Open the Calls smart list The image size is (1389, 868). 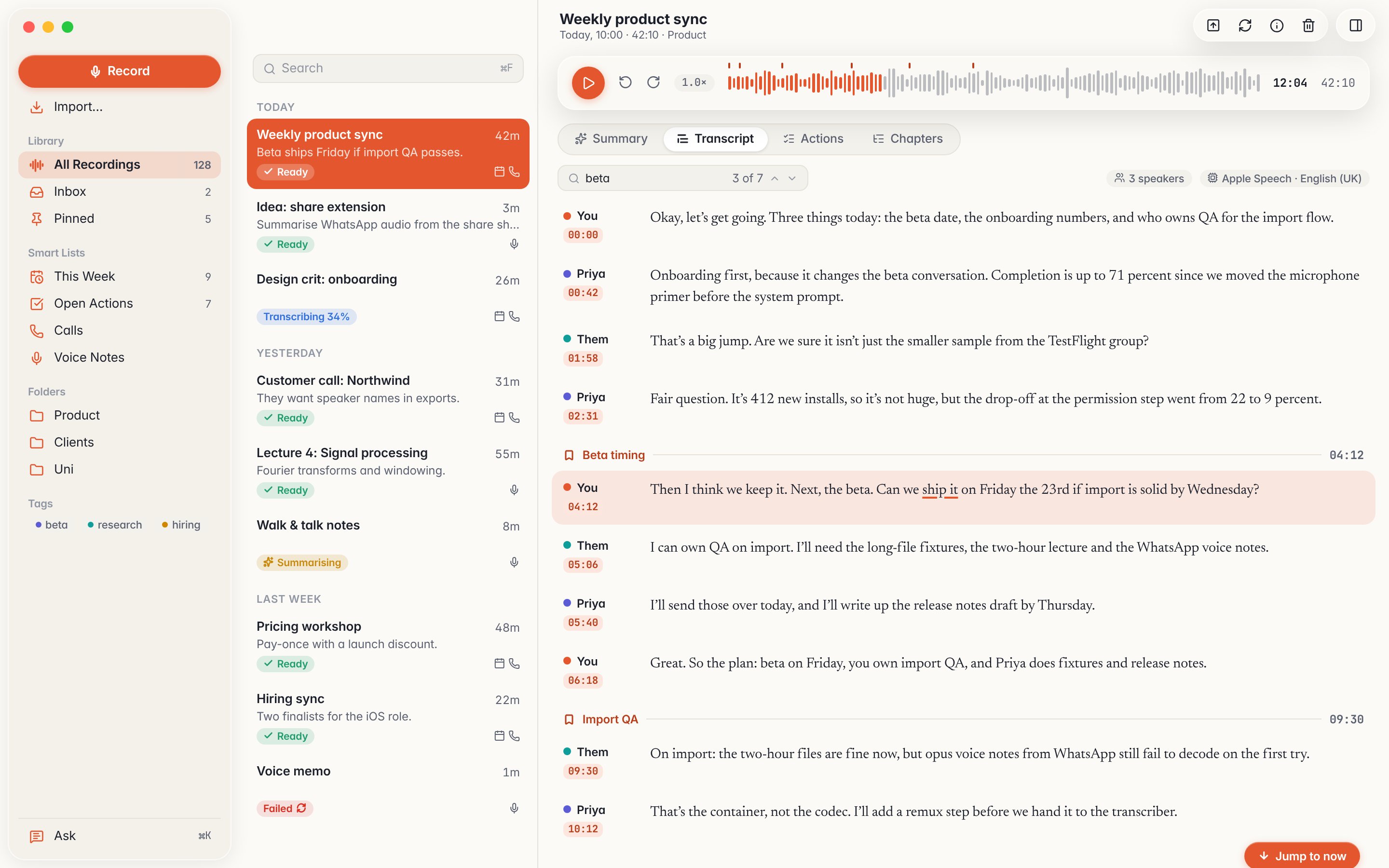[x=120, y=331]
